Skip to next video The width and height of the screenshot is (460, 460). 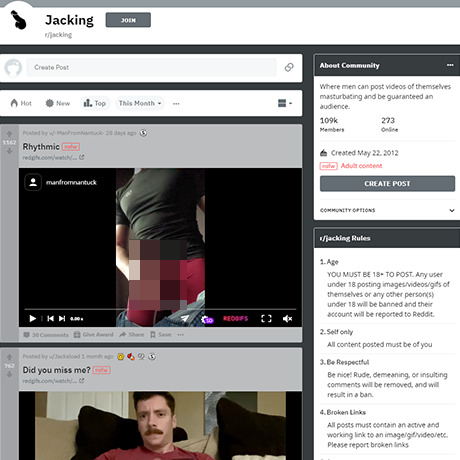[62, 319]
